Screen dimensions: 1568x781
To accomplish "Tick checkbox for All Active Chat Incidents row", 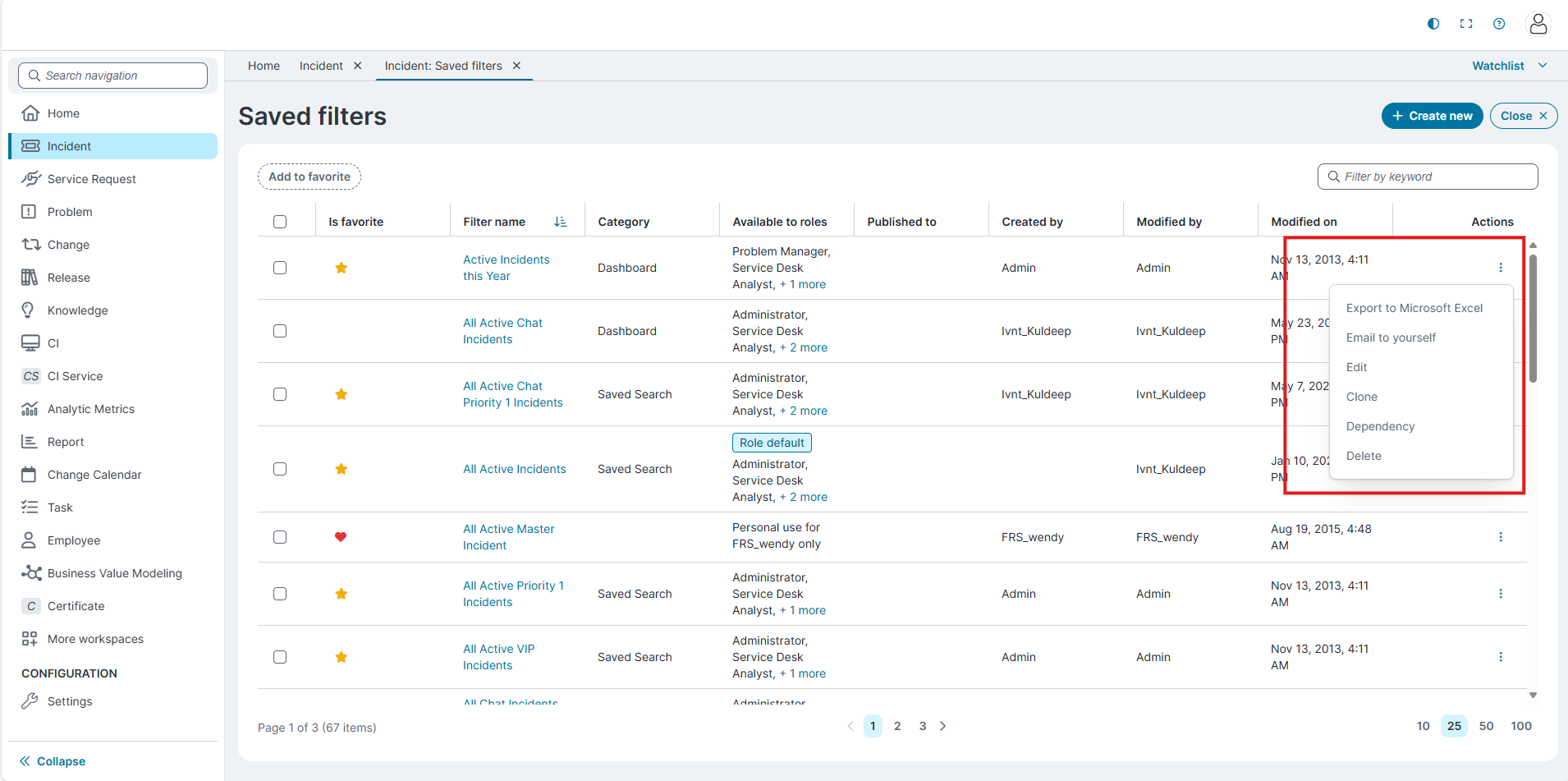I will [x=280, y=331].
